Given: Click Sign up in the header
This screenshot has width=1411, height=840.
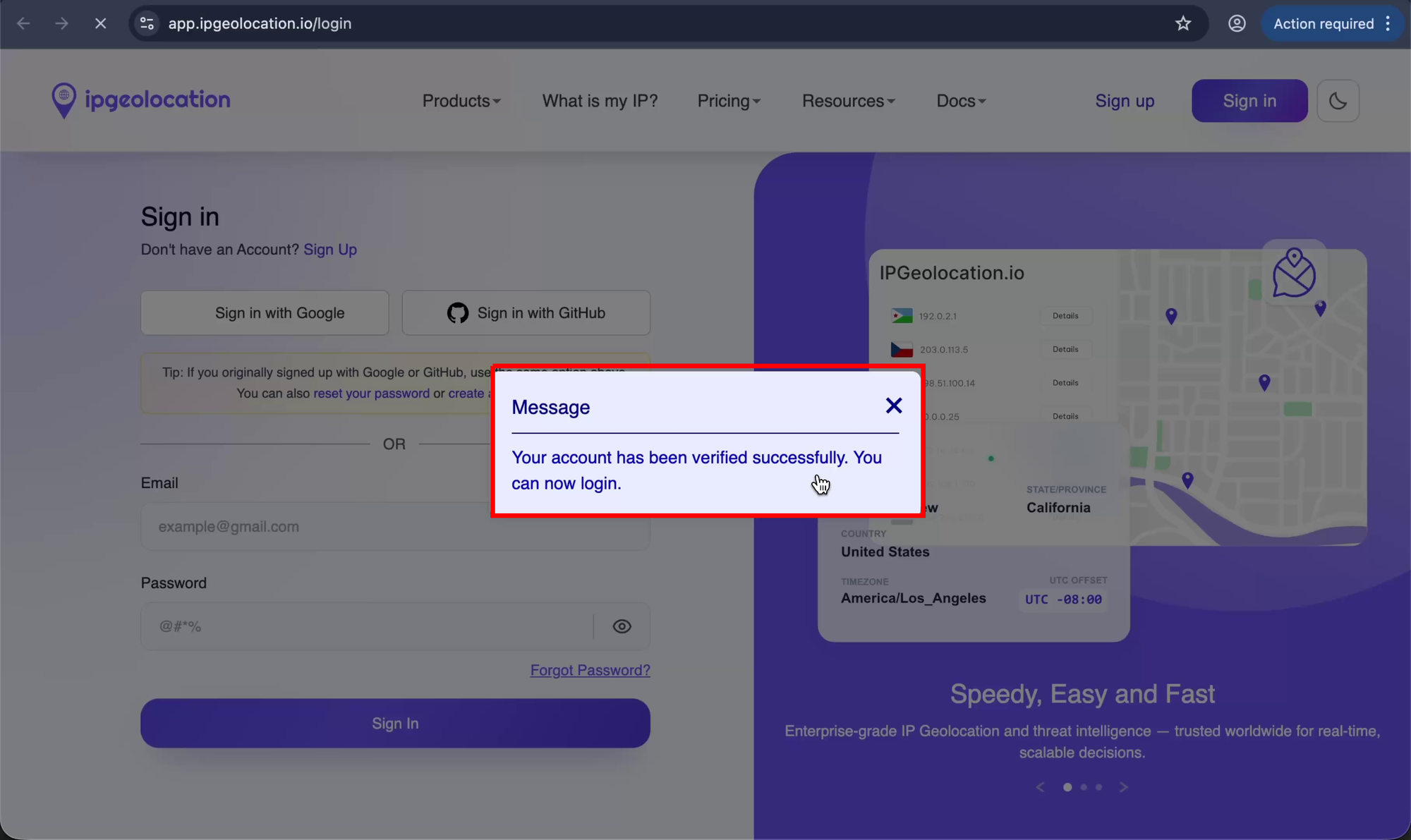Looking at the screenshot, I should 1125,101.
